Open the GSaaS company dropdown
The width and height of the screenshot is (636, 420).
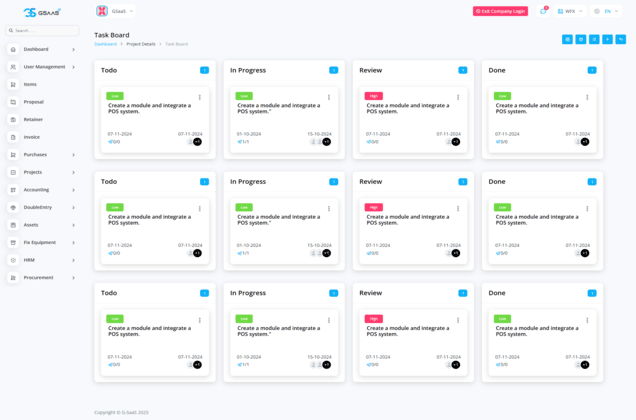[x=116, y=11]
